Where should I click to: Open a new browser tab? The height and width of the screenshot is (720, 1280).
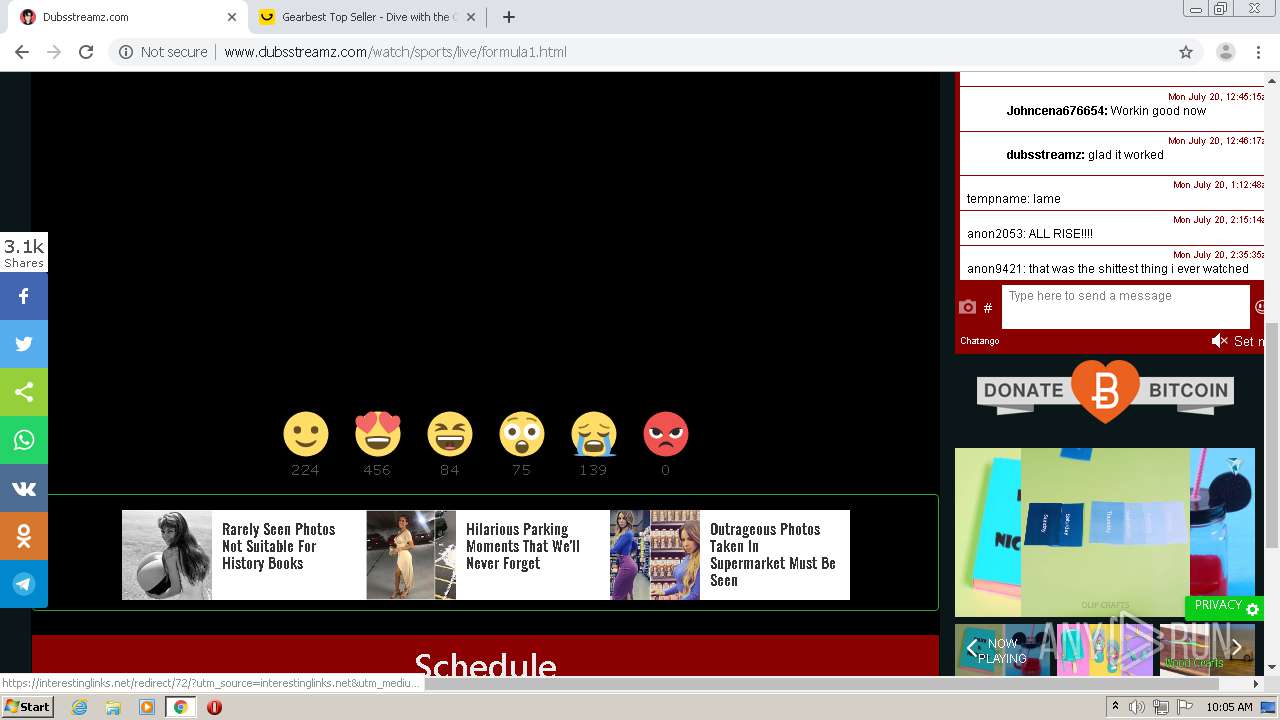508,17
